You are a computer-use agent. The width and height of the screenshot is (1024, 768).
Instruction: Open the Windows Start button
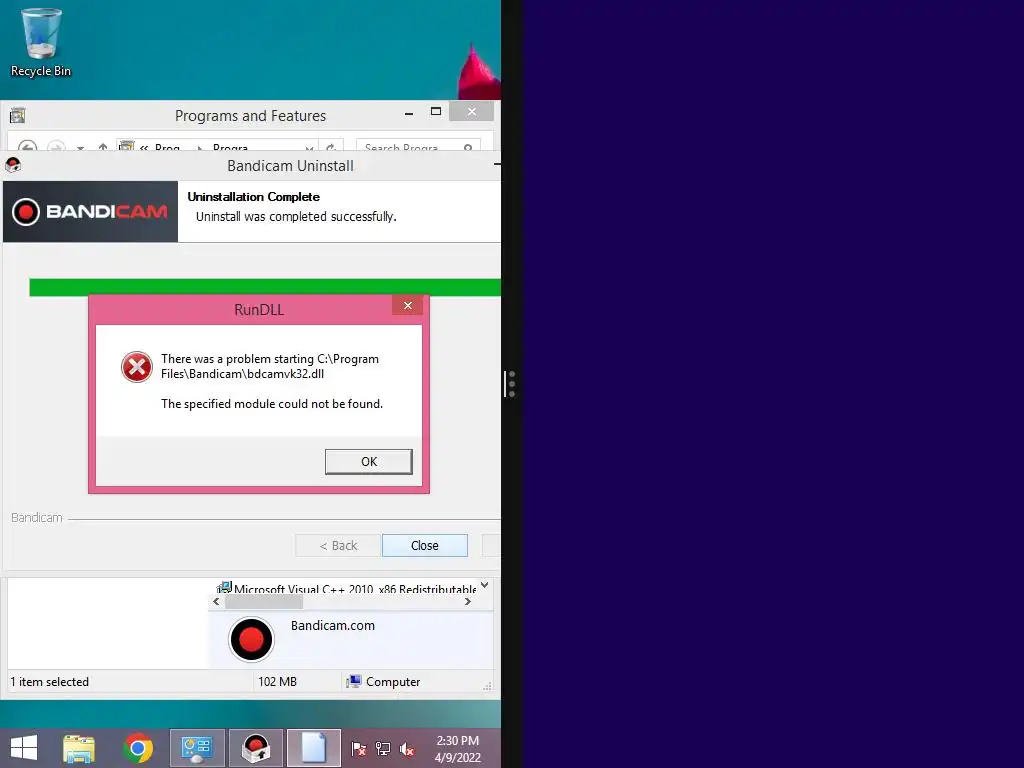(24, 748)
